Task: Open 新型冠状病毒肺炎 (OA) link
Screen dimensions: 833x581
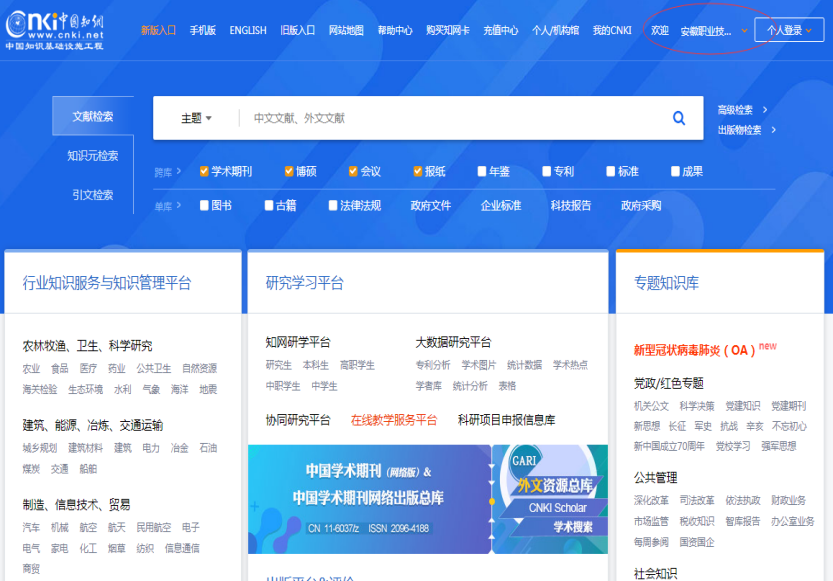Action: click(695, 350)
